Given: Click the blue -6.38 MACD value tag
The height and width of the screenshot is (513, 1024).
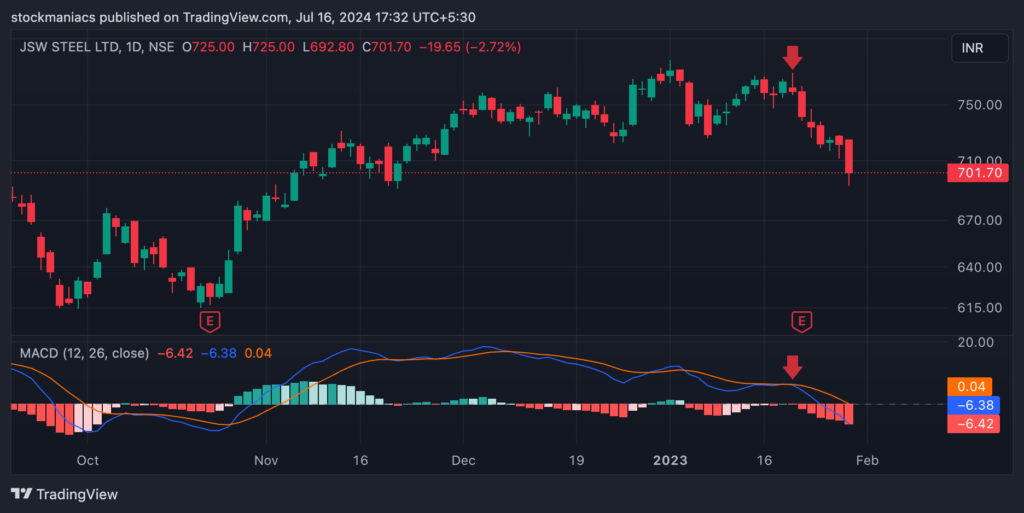Looking at the screenshot, I should (973, 405).
